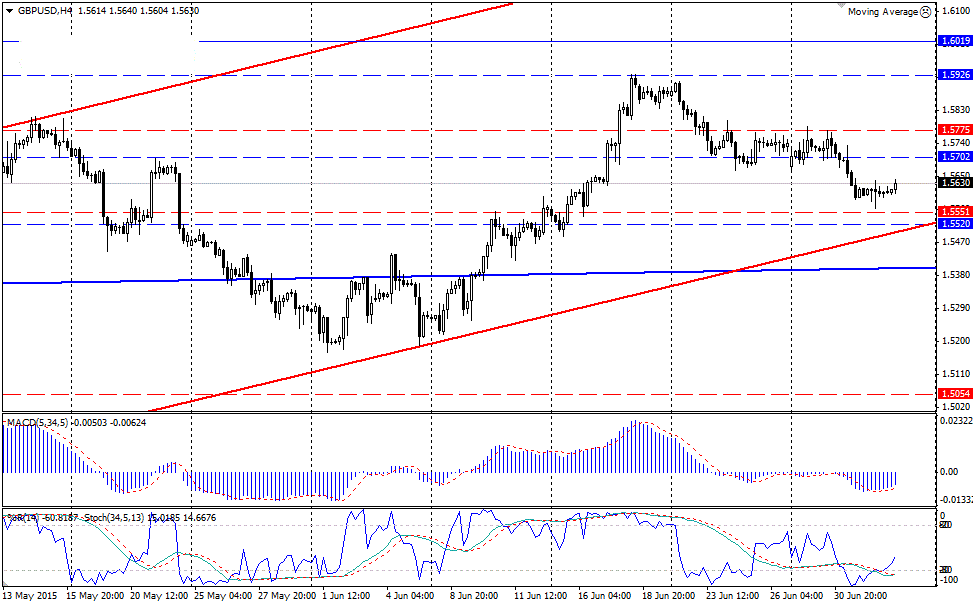Click the current price tag 1.5630
The height and width of the screenshot is (602, 973).
point(956,183)
